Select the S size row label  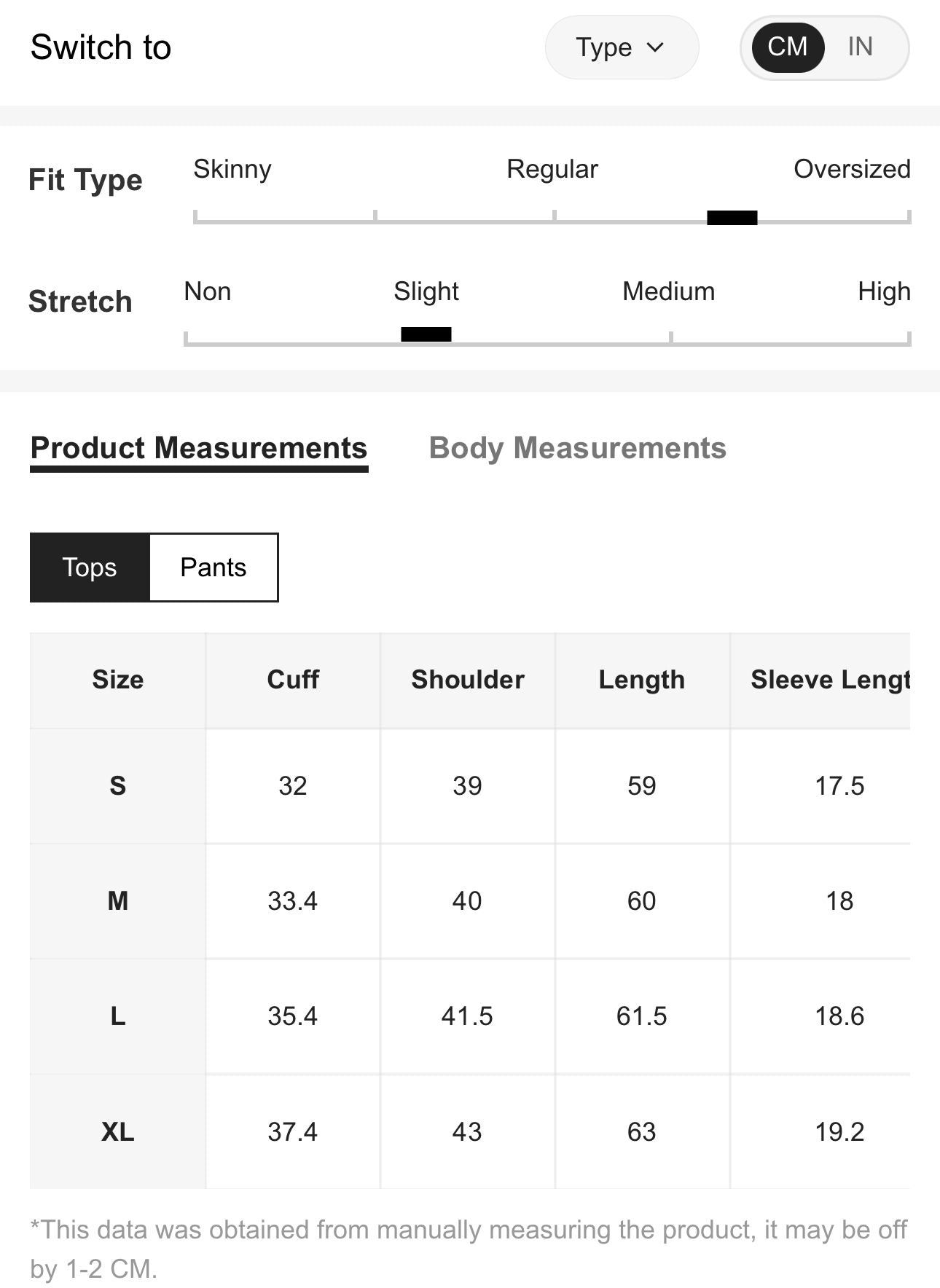(x=118, y=786)
